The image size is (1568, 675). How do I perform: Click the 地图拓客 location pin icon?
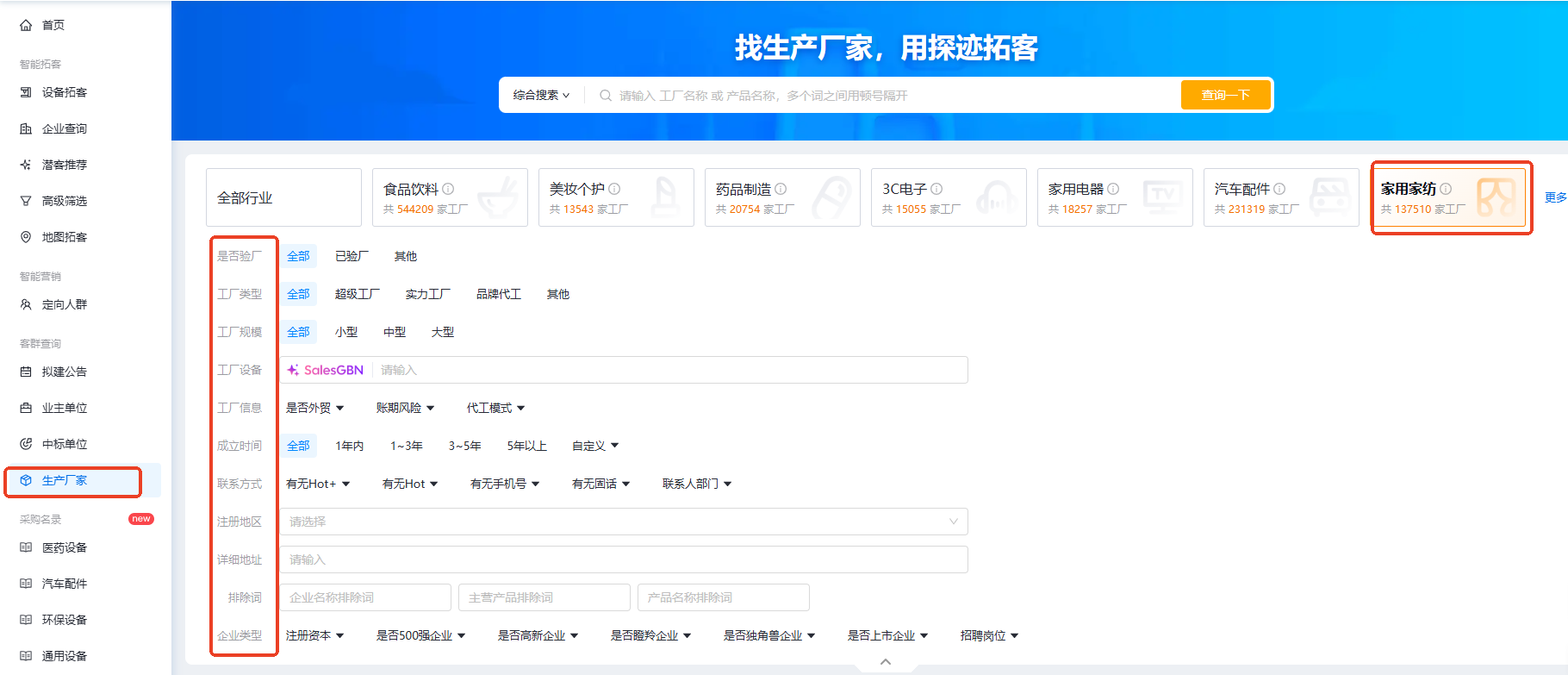(26, 237)
